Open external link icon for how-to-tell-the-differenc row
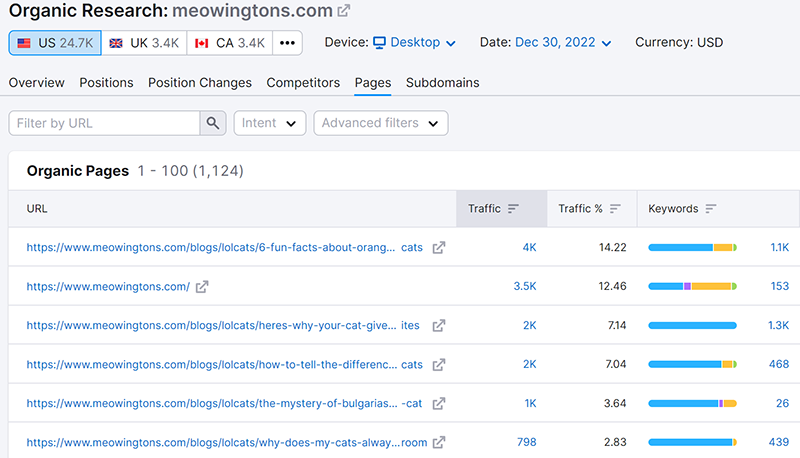Screen dimensions: 800x458 (439, 365)
